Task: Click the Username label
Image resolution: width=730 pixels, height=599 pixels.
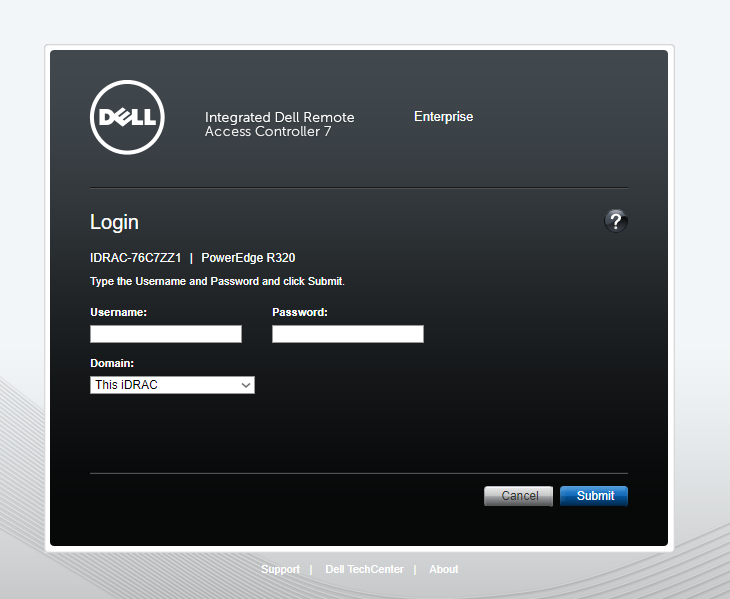Action: [118, 312]
